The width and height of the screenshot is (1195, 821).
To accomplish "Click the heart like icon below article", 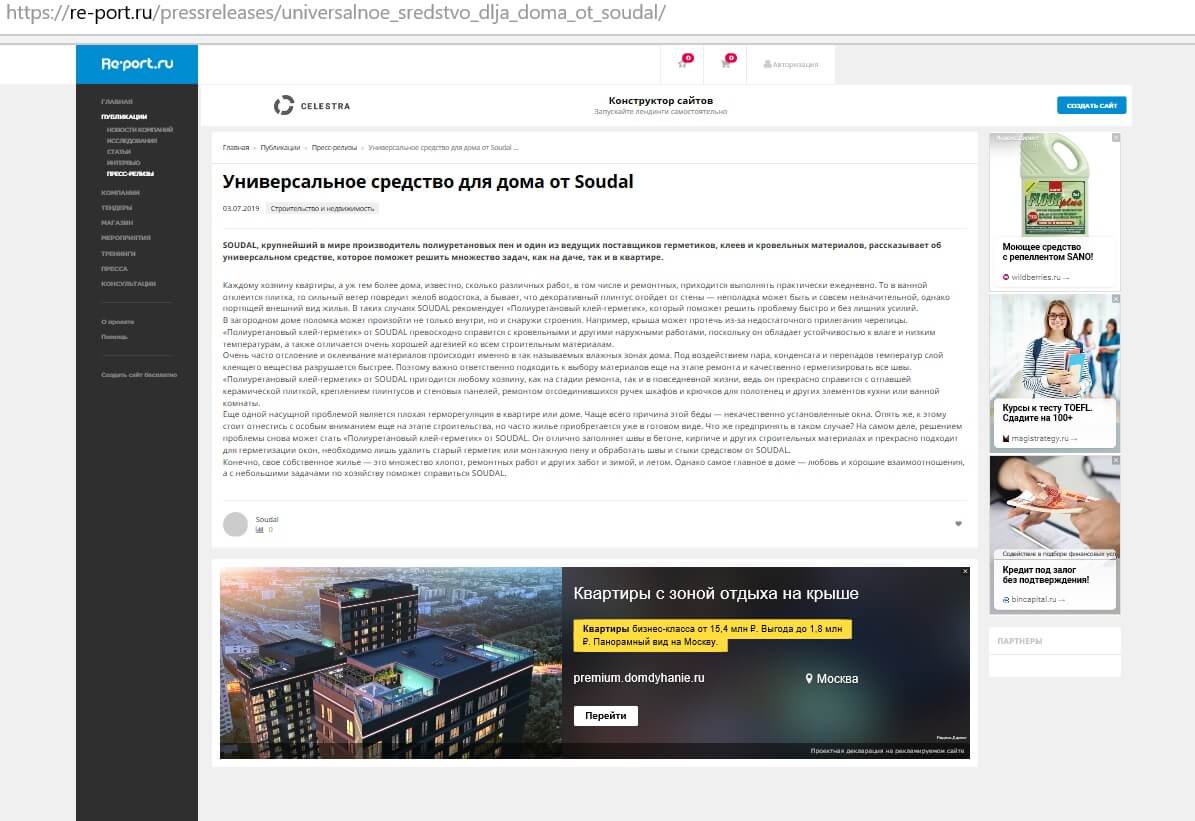I will 958,524.
